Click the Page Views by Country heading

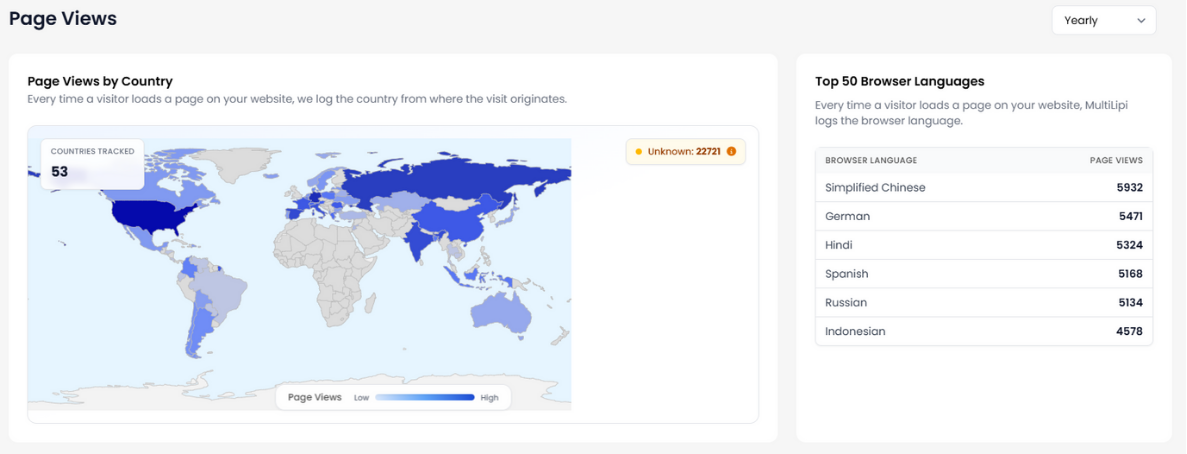click(100, 81)
